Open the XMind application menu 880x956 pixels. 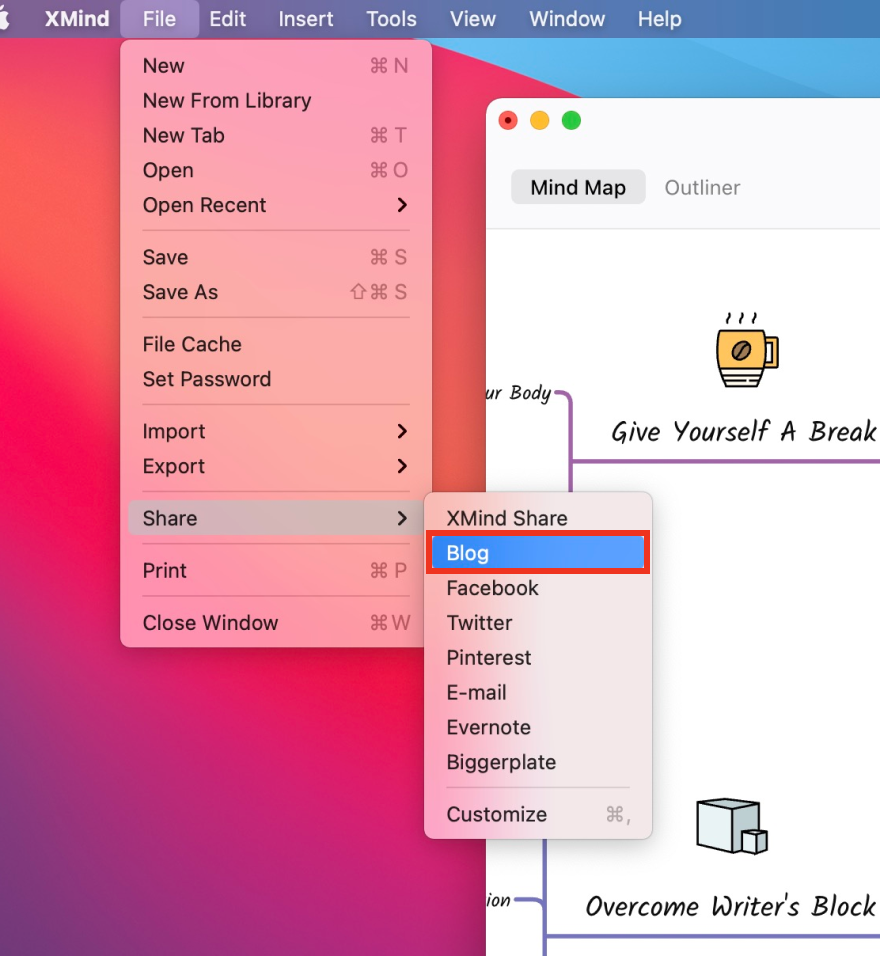point(77,19)
